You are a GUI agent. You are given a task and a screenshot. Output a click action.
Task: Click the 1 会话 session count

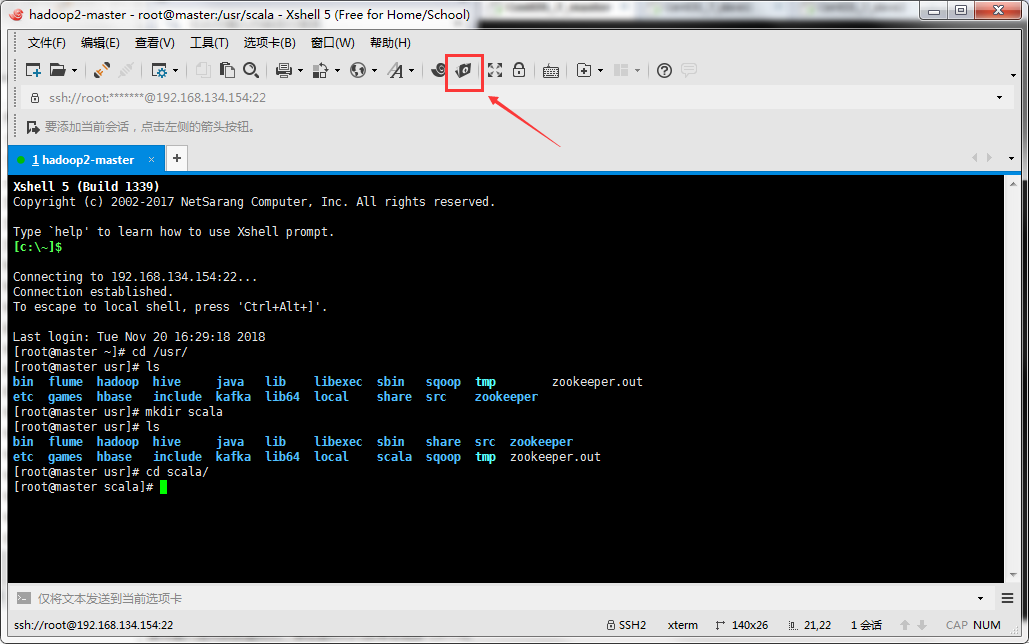coord(866,625)
